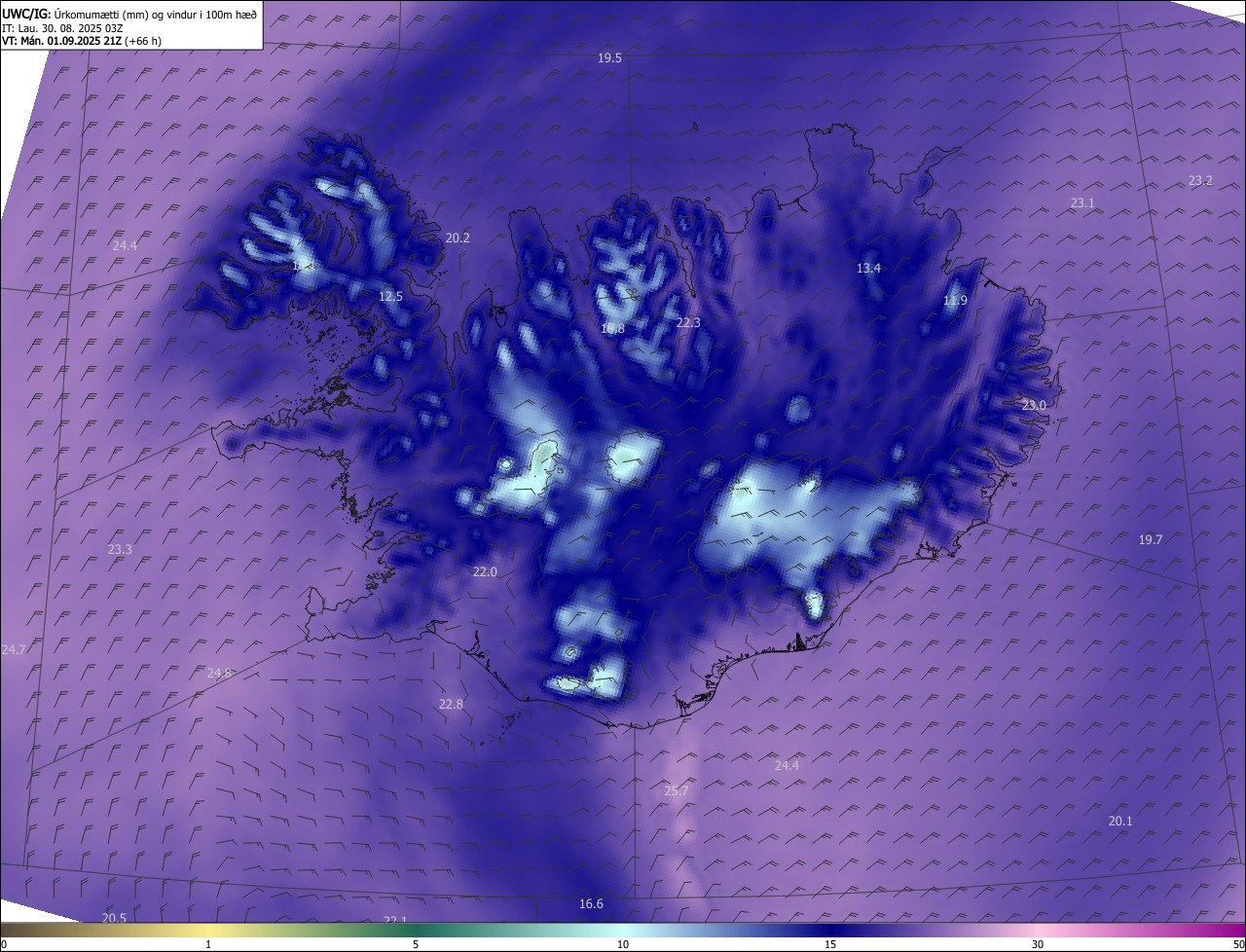Click the 13.4 wind value label
Image resolution: width=1246 pixels, height=952 pixels.
868,268
